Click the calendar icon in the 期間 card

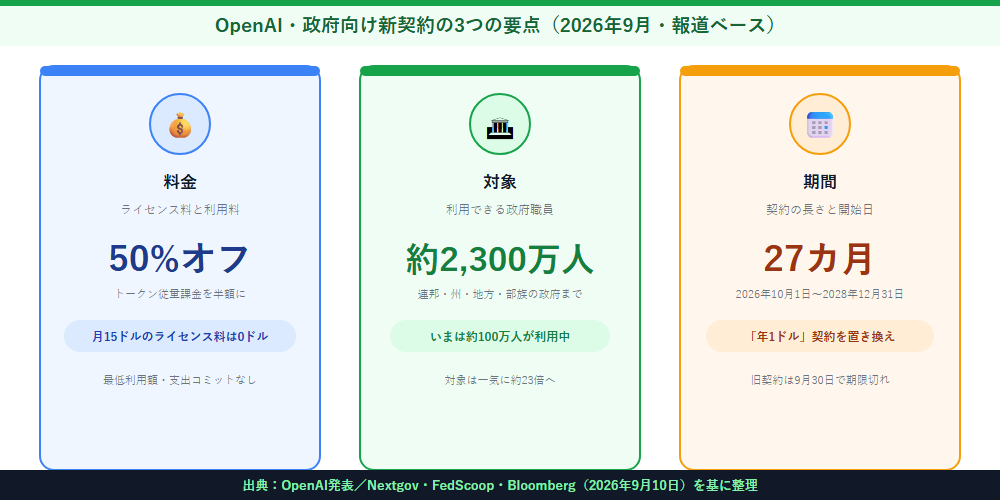820,124
